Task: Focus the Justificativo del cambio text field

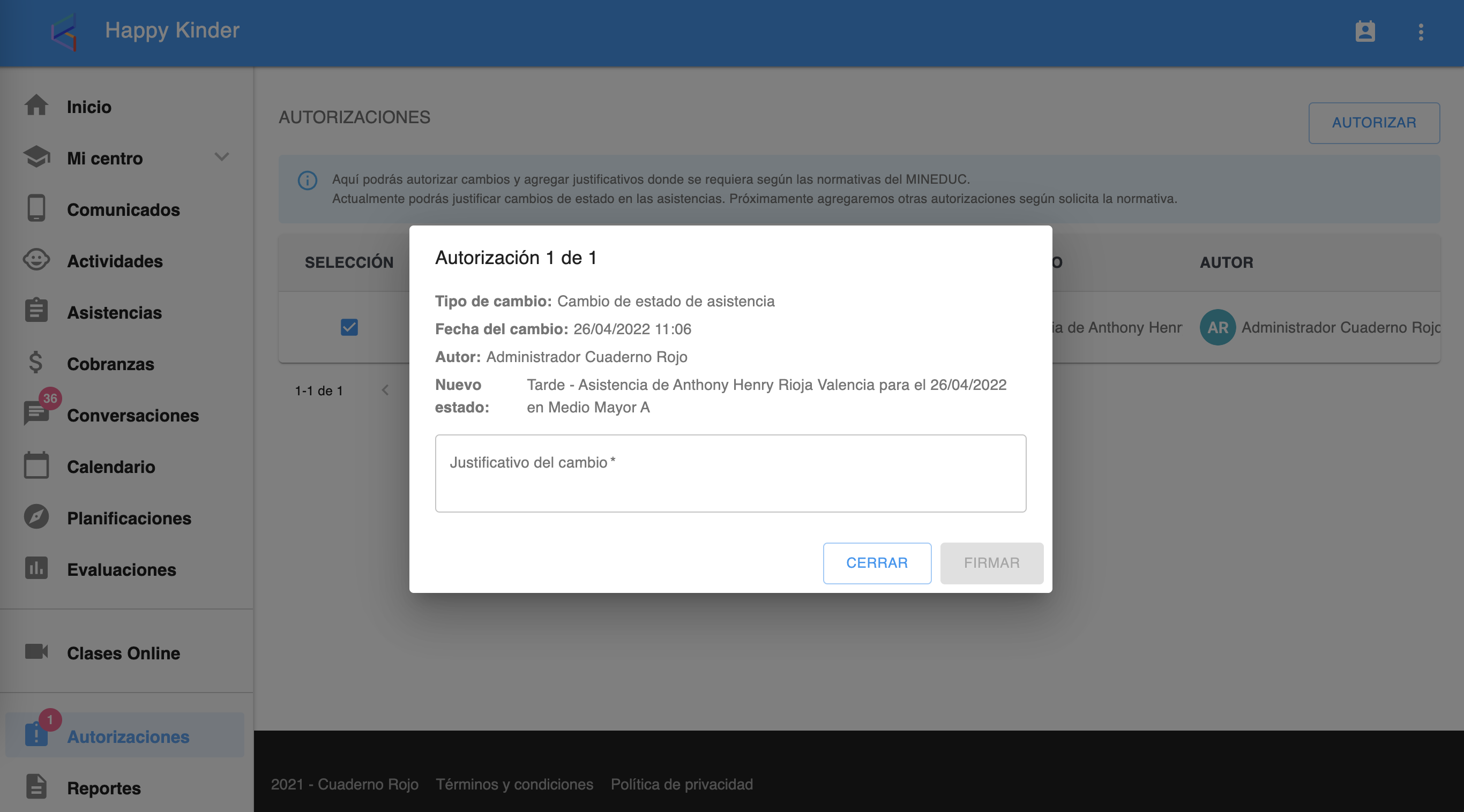Action: [730, 474]
